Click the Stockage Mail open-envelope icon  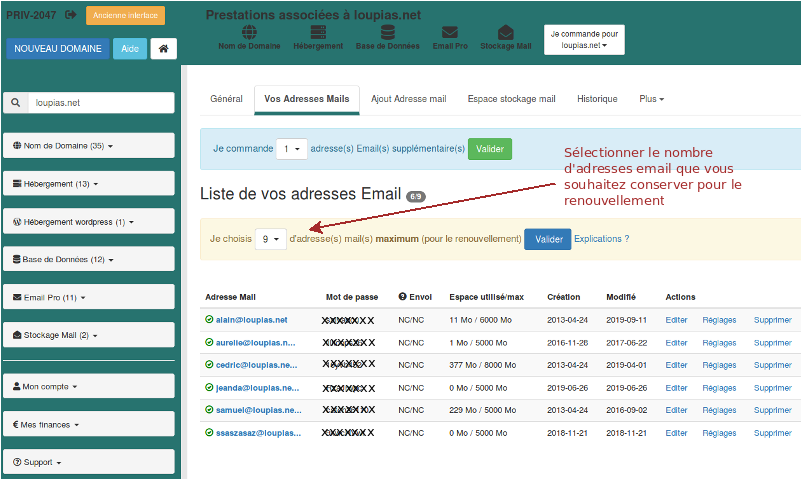pos(505,32)
